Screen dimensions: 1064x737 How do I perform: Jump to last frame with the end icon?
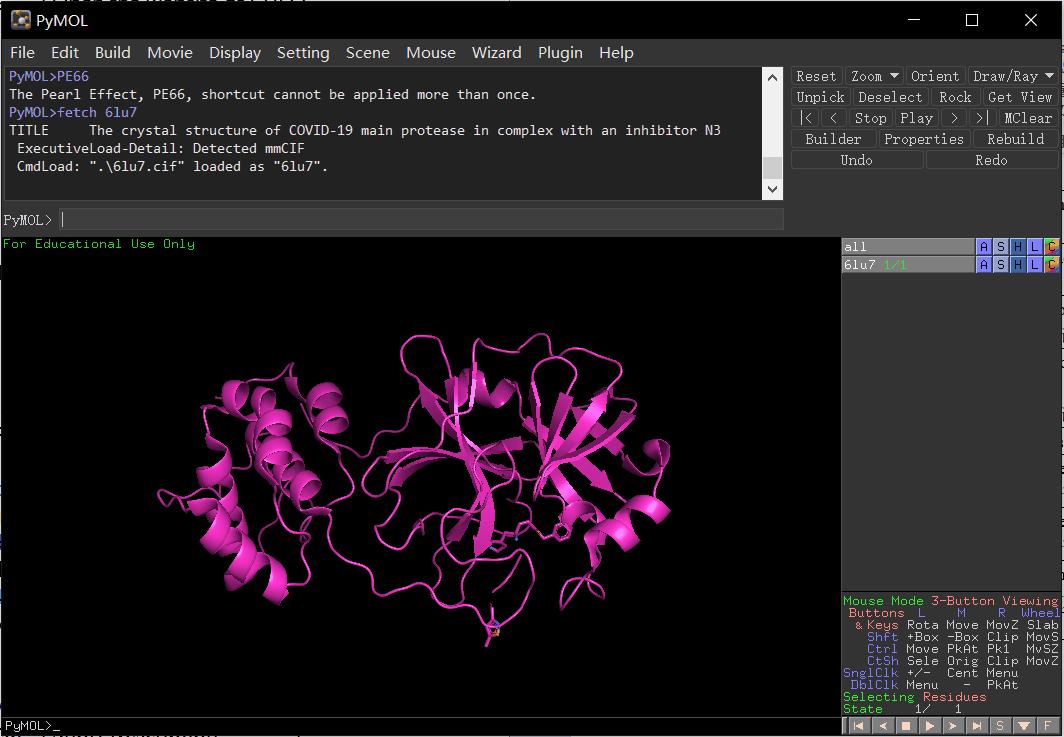point(977,725)
